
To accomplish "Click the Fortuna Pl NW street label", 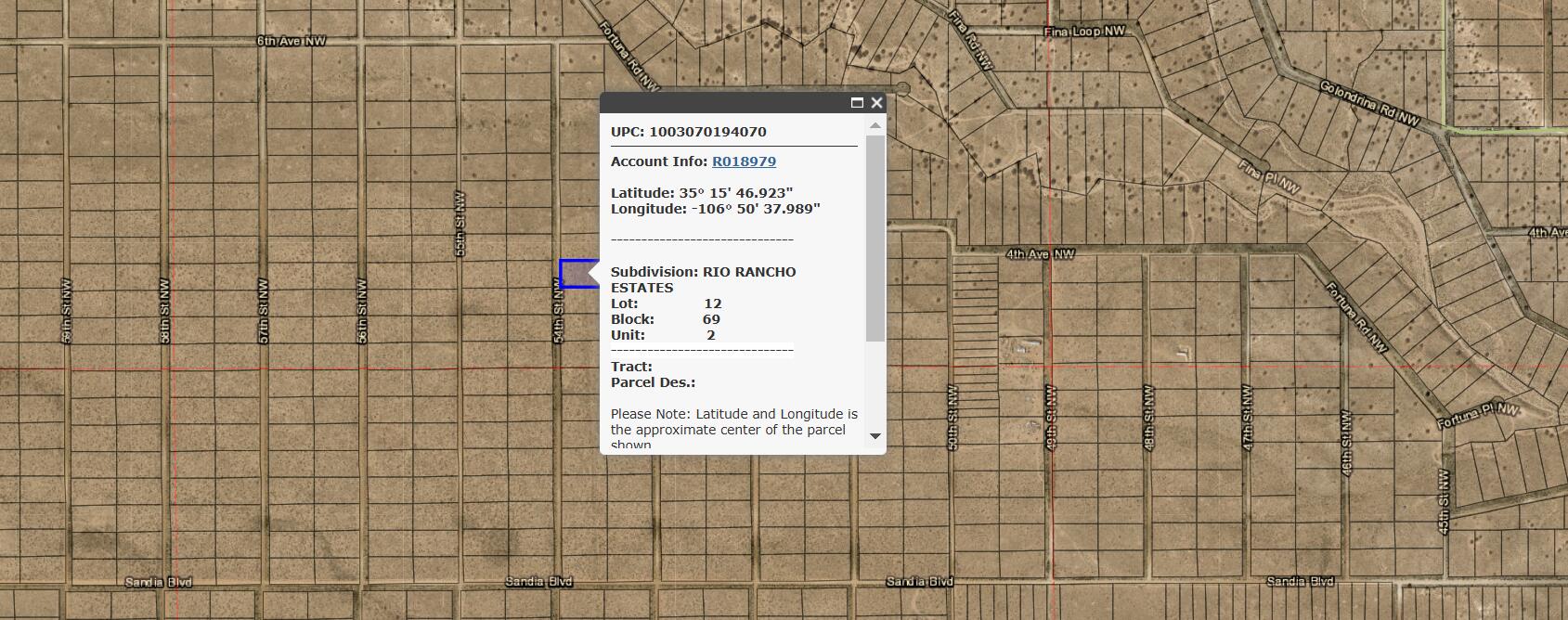I will tap(1478, 416).
